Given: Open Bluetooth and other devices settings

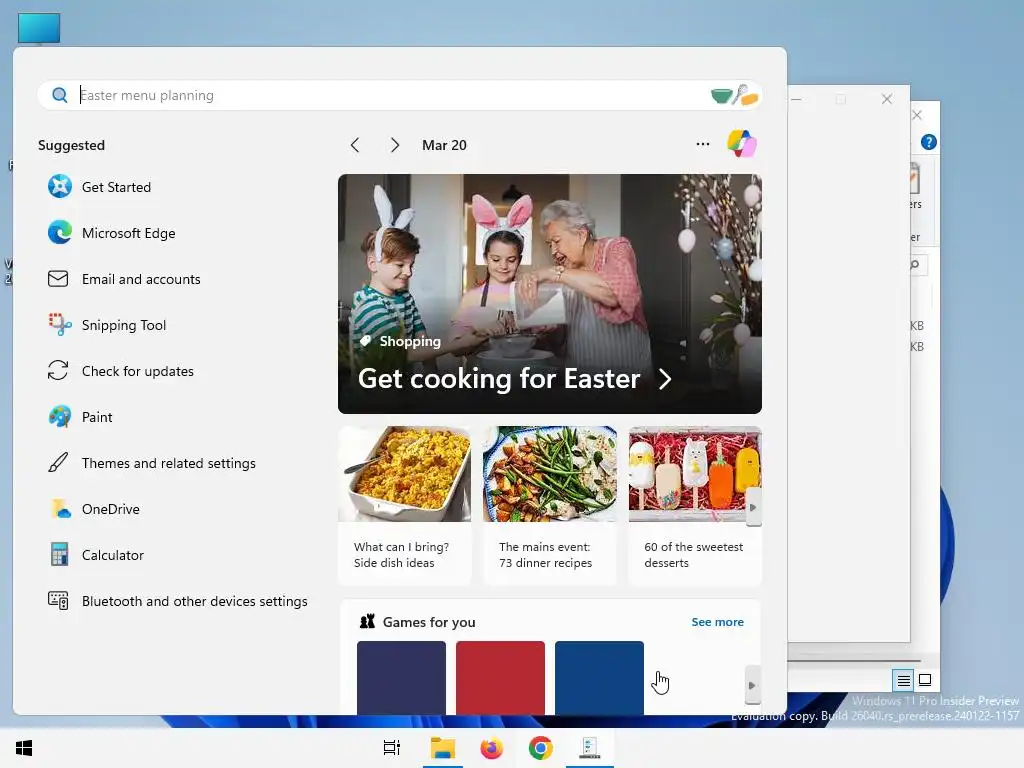Looking at the screenshot, I should (x=194, y=601).
